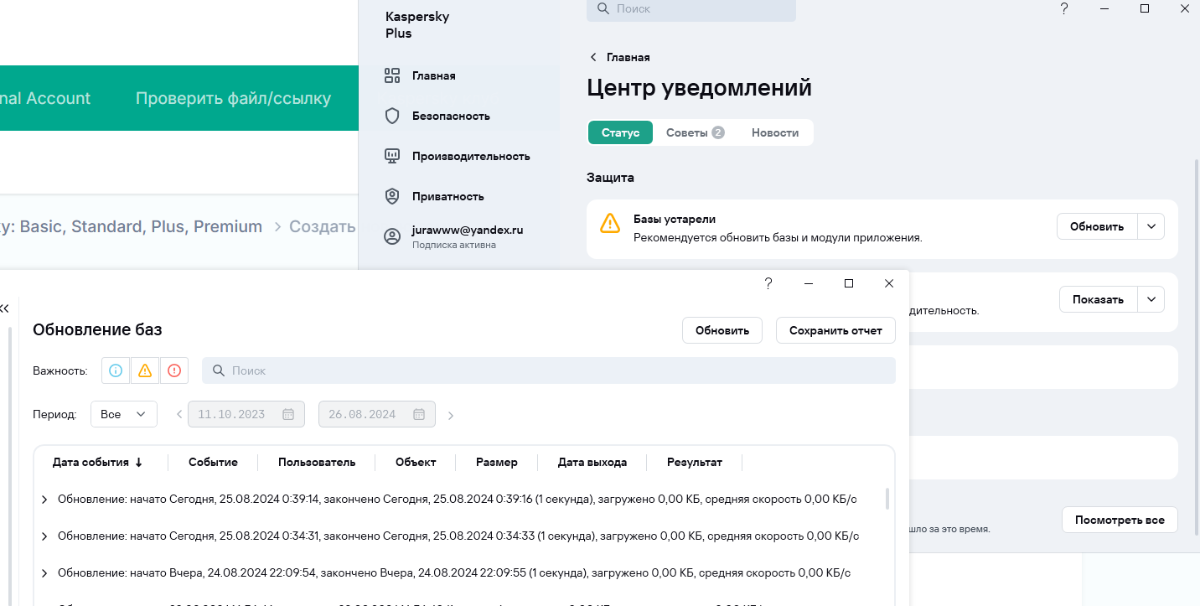Viewport: 1200px width, 606px height.
Task: Click Обновить button for Базы устарели
Action: click(1097, 227)
